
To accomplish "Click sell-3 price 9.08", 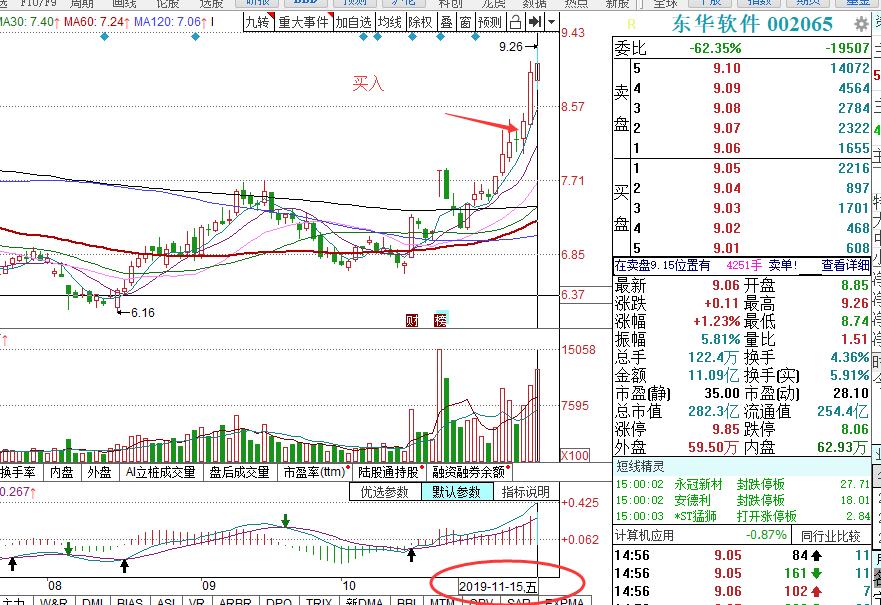I will [726, 108].
